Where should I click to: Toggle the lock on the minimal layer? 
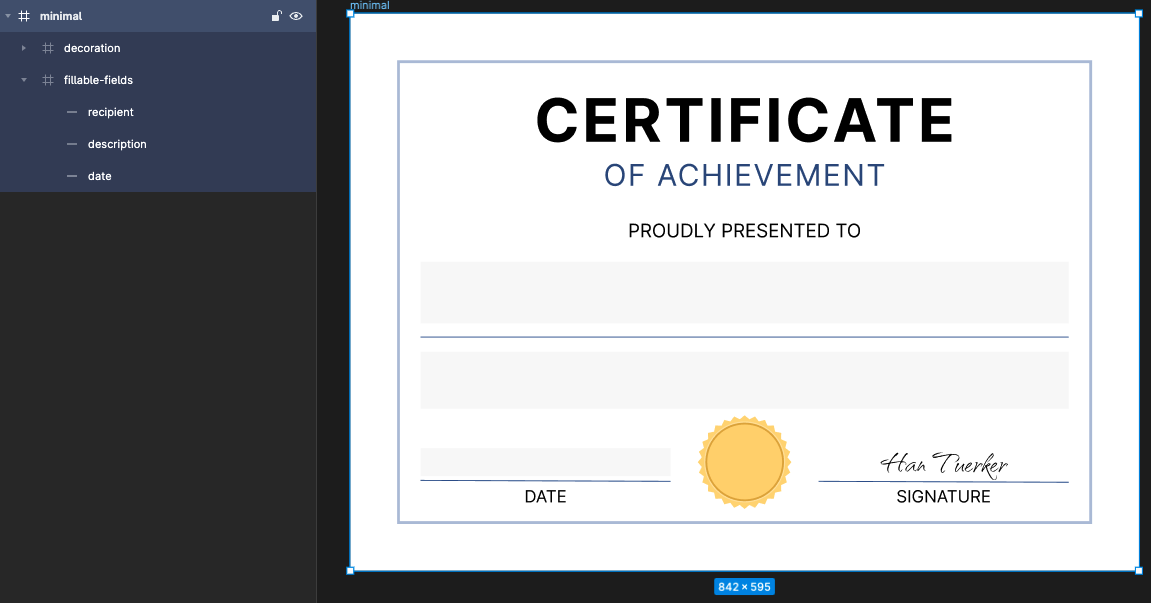[x=277, y=16]
